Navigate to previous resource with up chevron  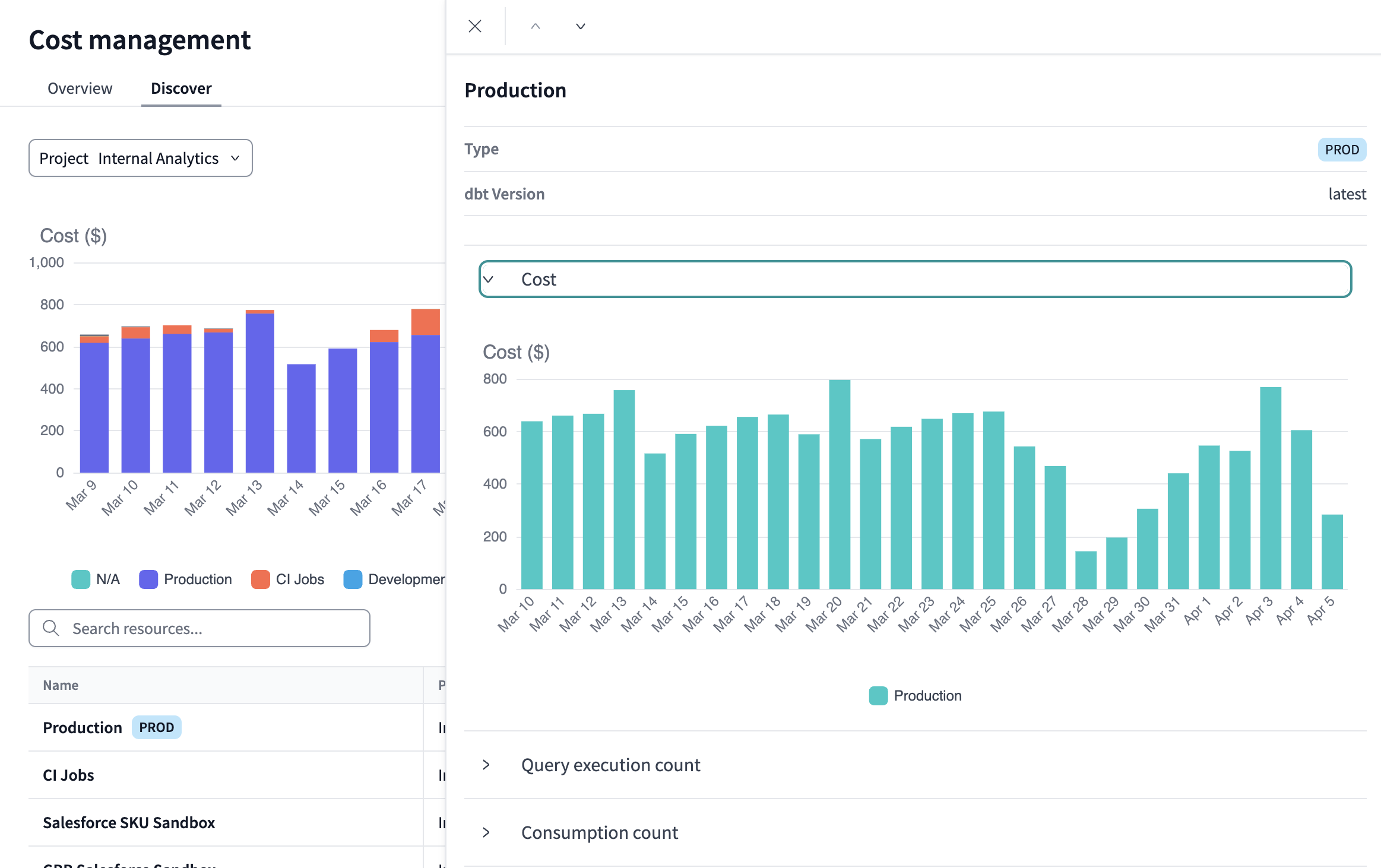pos(535,26)
